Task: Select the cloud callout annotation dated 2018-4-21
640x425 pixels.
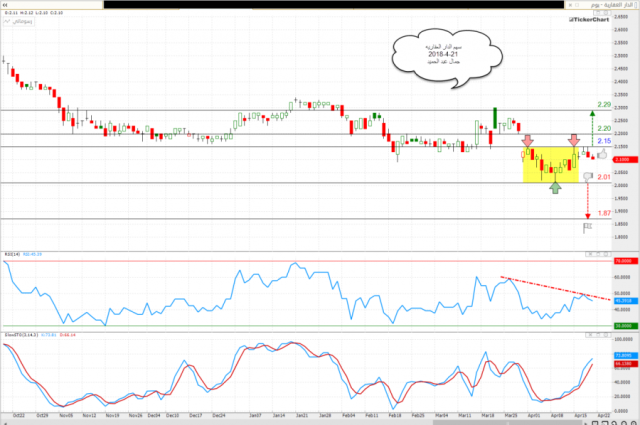Action: pos(447,58)
